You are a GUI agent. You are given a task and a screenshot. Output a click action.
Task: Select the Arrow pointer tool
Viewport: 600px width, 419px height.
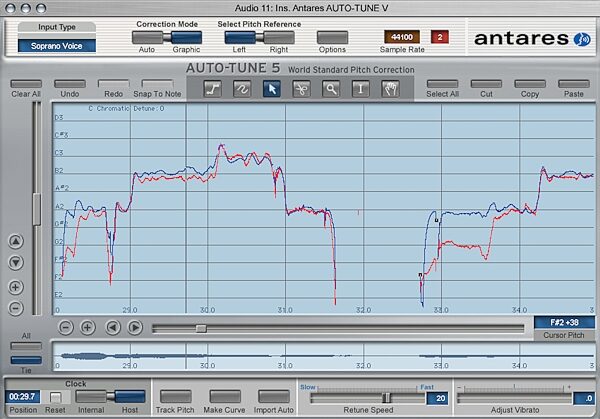coord(272,89)
